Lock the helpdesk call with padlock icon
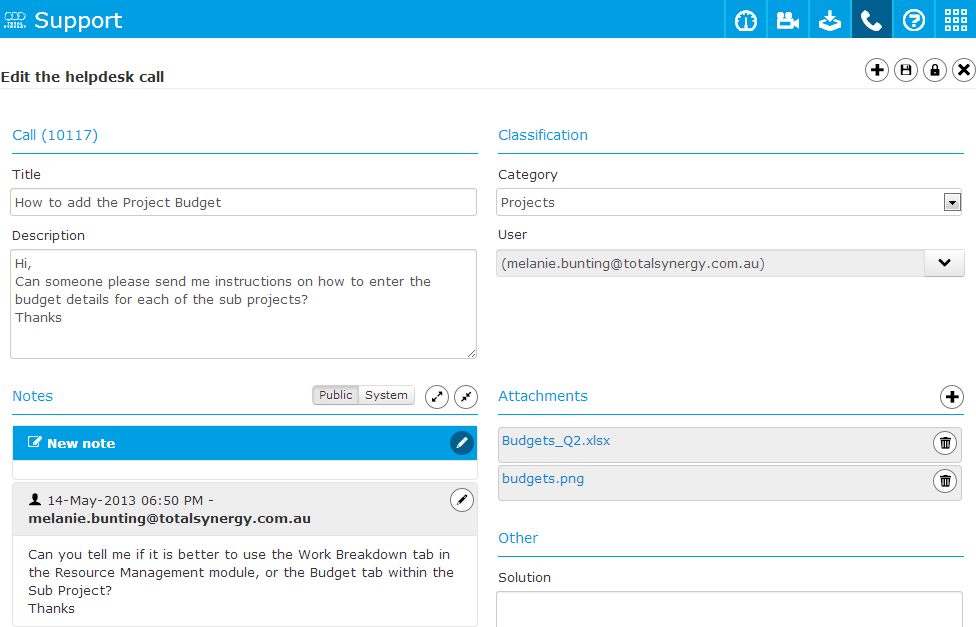Image resolution: width=976 pixels, height=627 pixels. tap(935, 70)
